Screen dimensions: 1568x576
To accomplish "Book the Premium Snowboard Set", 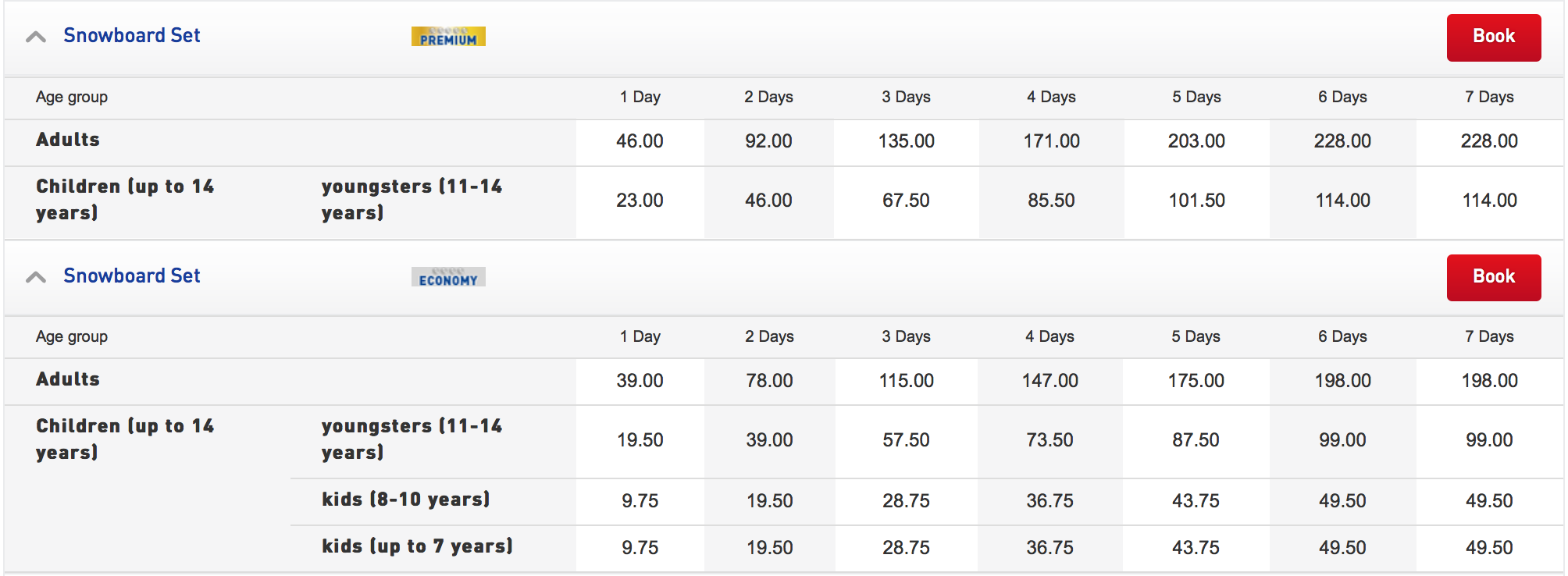I will 1494,37.
